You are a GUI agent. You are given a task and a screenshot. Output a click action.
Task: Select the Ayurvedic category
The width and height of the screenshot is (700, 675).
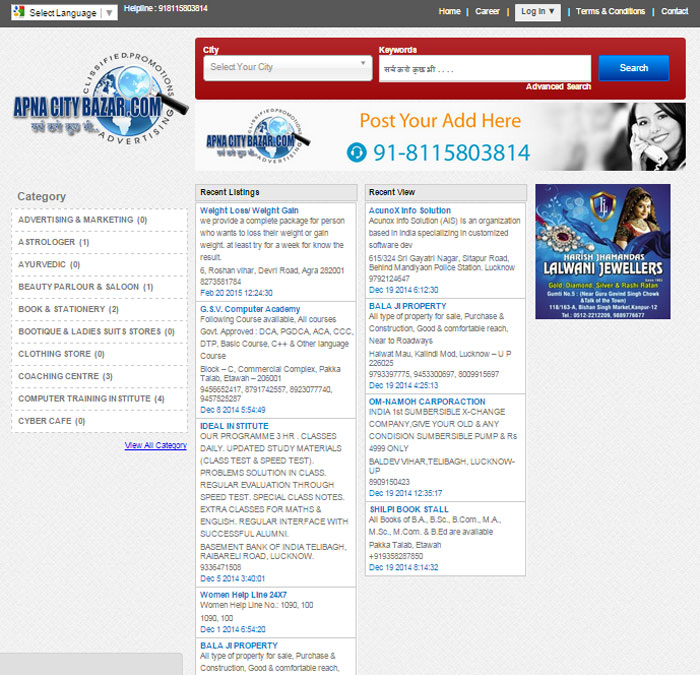pos(49,264)
